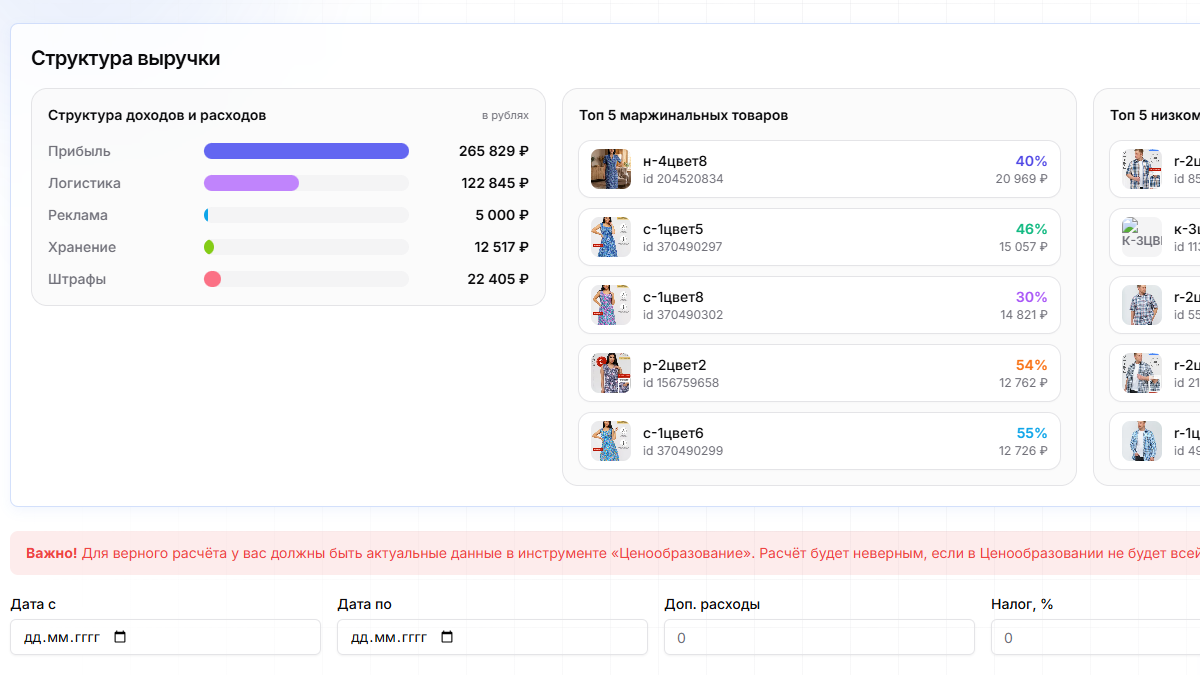Open the calendar picker in Дата с field
Screen dimensions: 1200x675
(121, 637)
